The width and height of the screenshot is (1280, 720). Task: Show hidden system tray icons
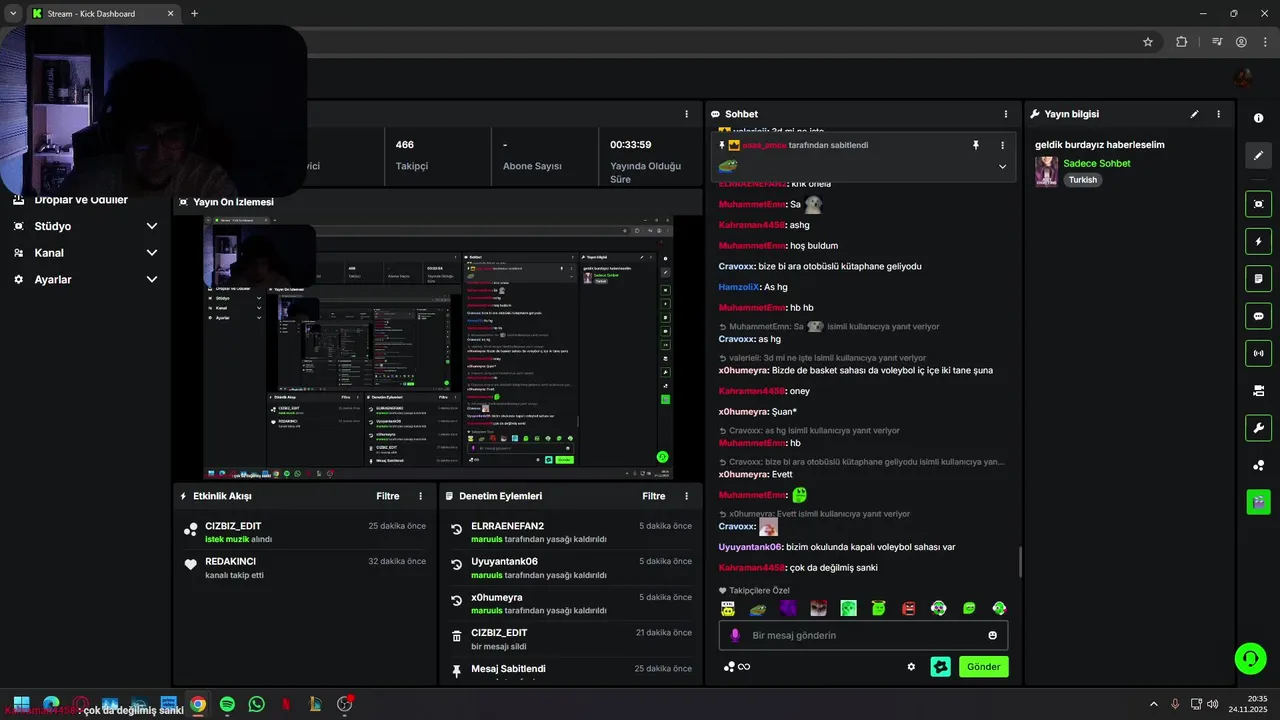[x=1153, y=704]
